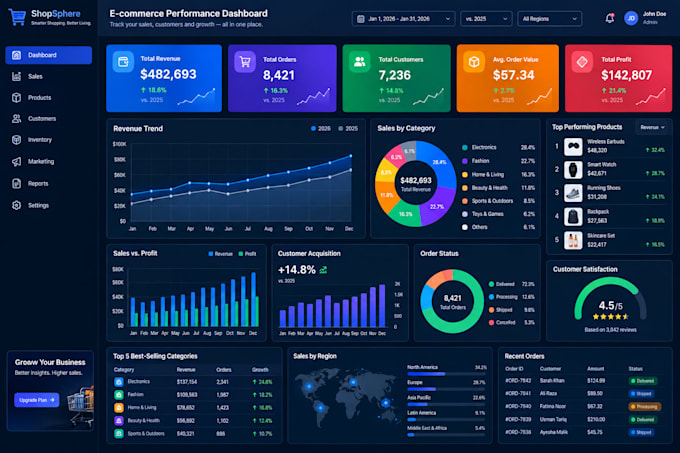
Task: Click the ShopSphere cart logo icon
Action: pyautogui.click(x=17, y=18)
